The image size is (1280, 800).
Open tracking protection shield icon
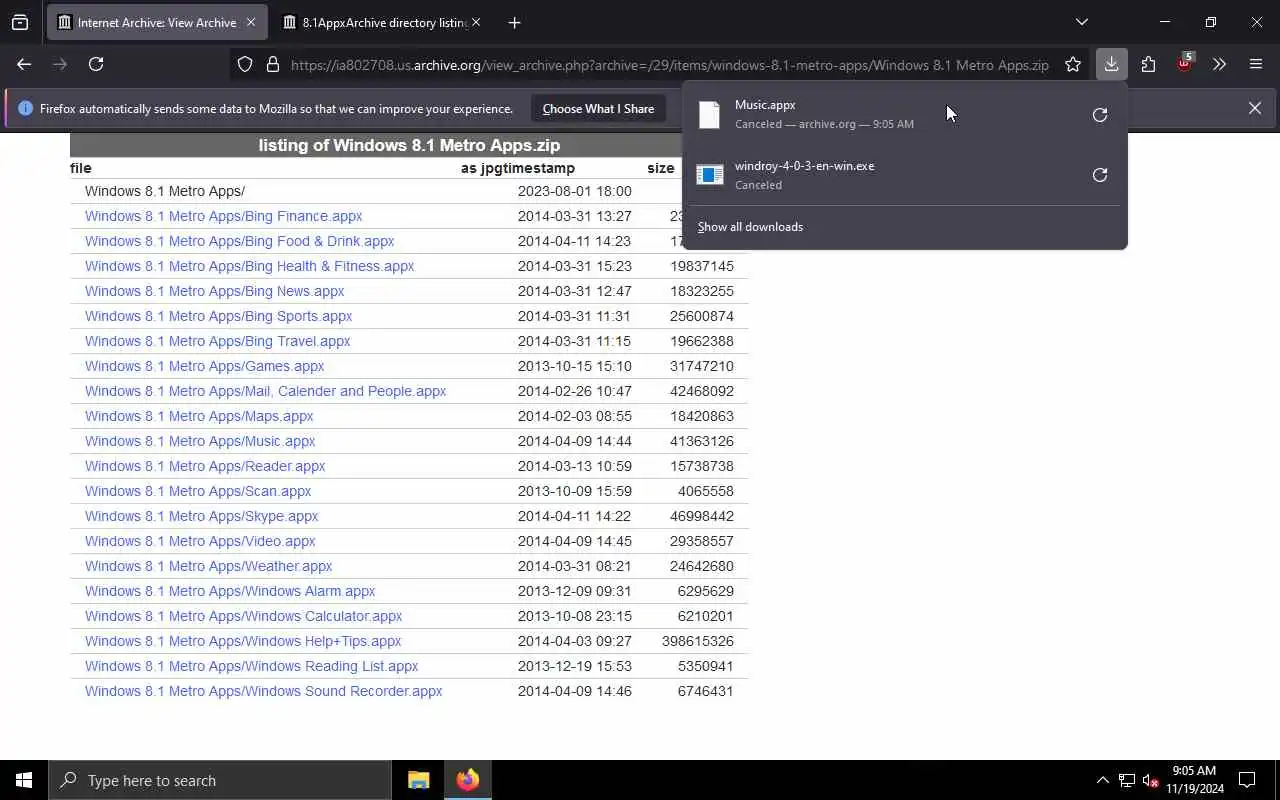(245, 64)
